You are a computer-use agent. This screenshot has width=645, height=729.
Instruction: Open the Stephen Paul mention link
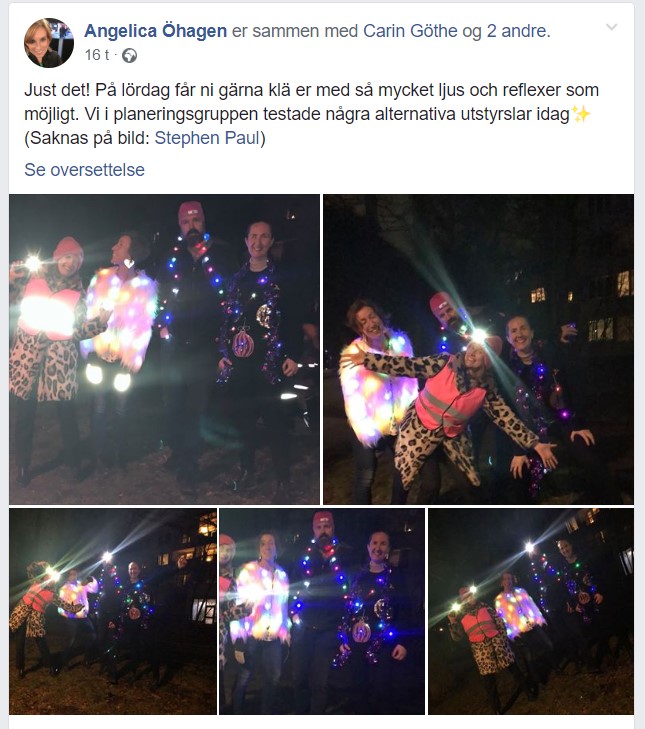point(207,138)
